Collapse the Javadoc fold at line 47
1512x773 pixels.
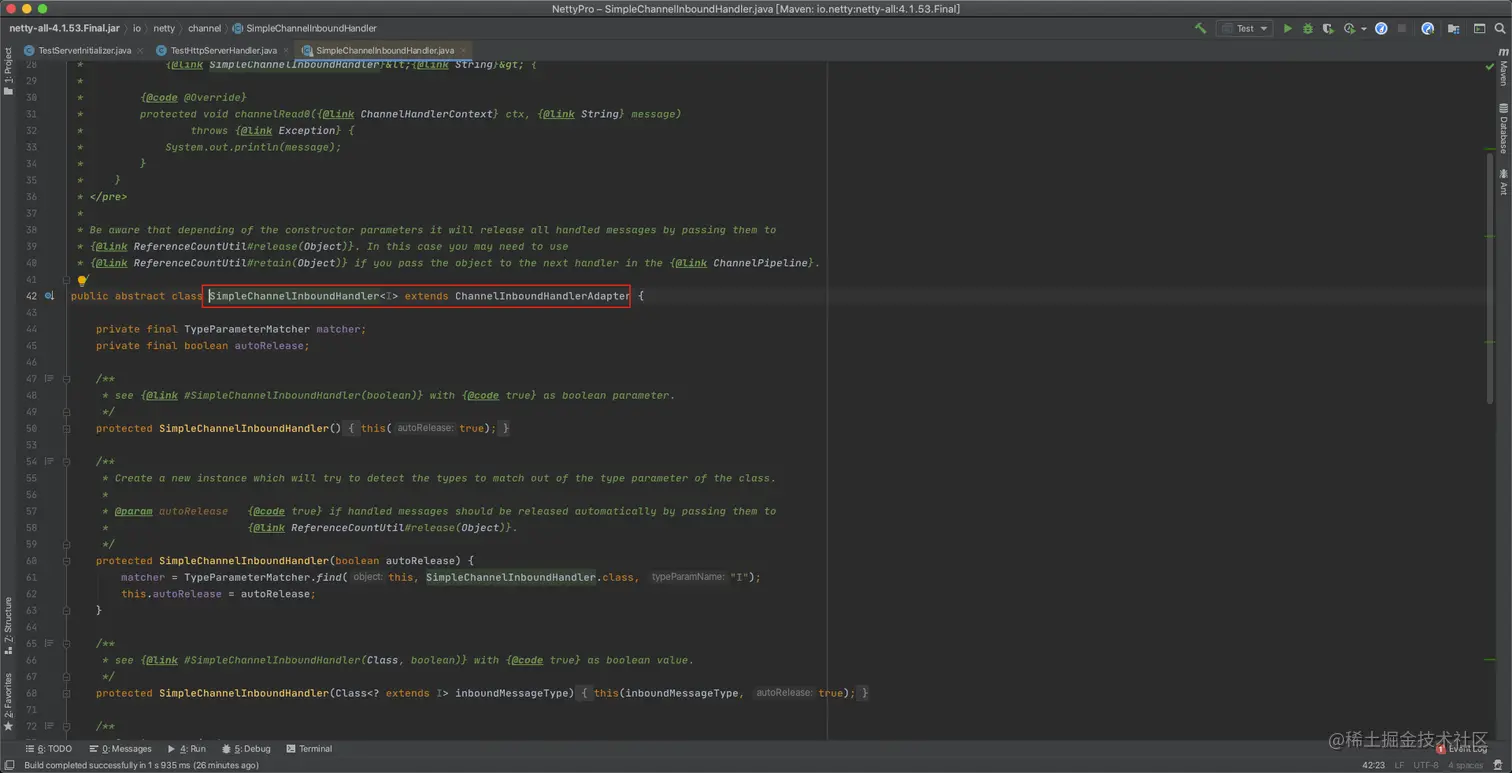(x=66, y=379)
